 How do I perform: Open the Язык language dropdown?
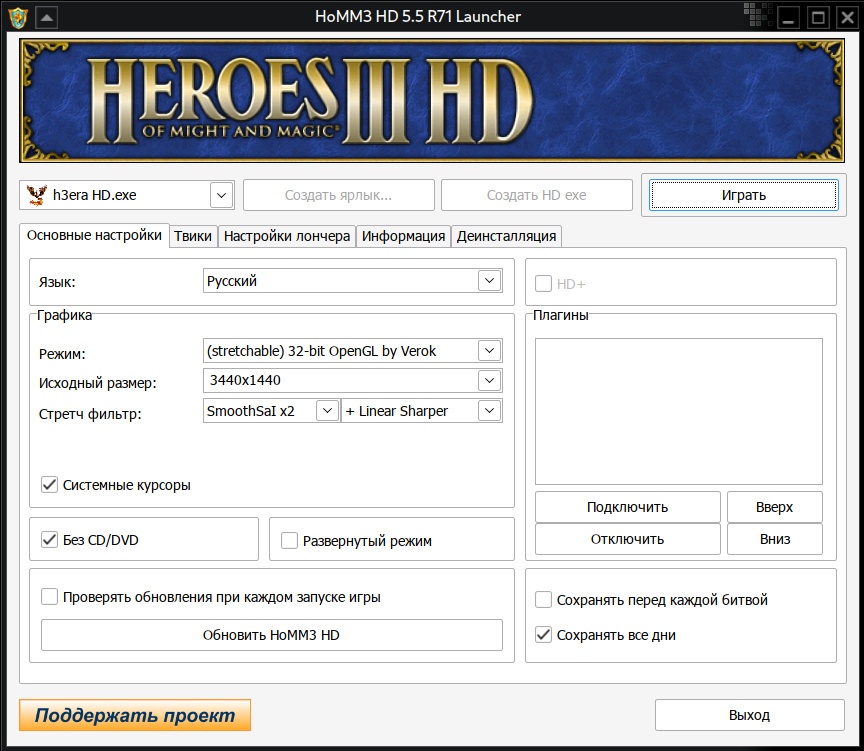coord(489,281)
